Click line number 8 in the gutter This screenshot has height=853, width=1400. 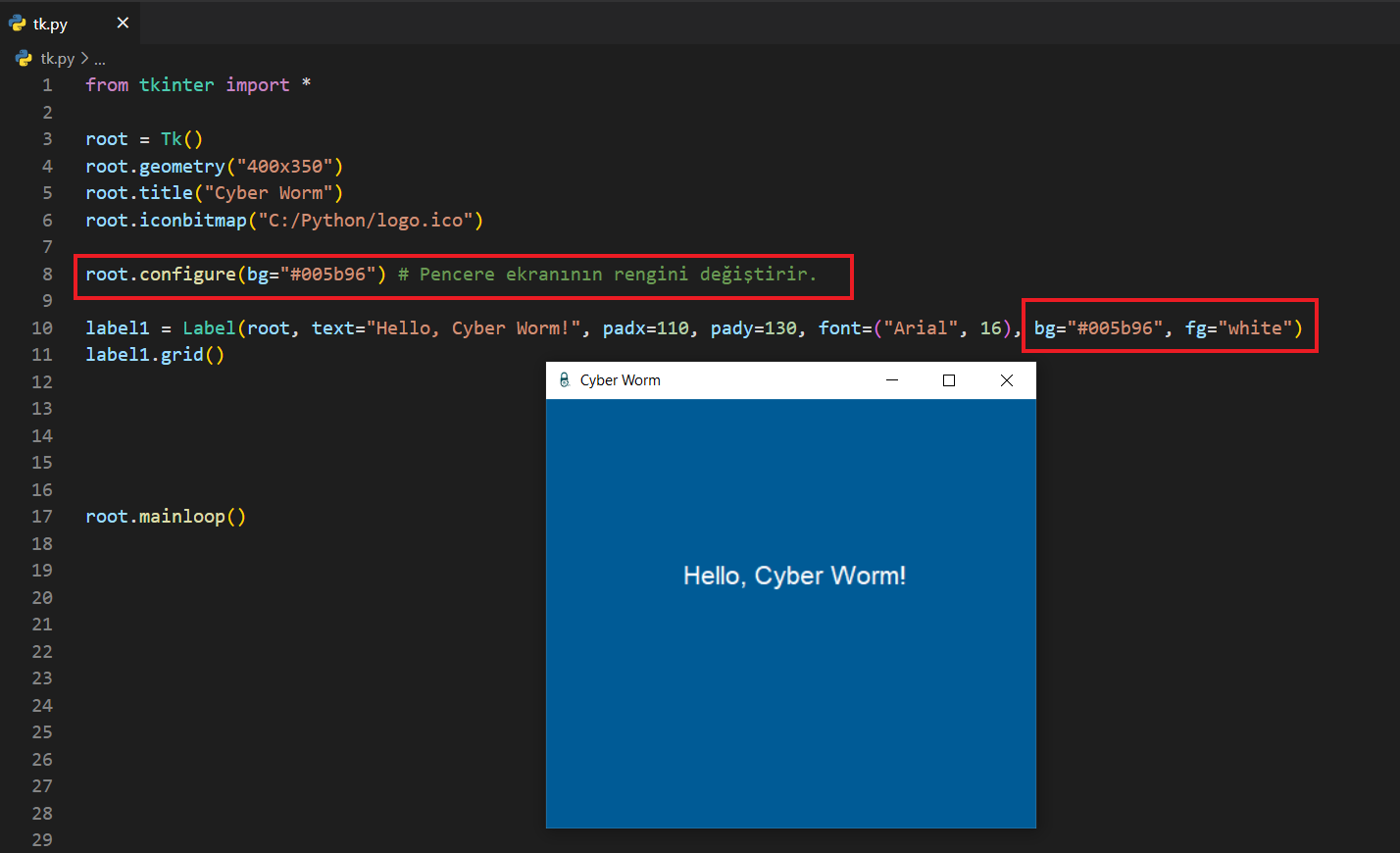[x=47, y=275]
